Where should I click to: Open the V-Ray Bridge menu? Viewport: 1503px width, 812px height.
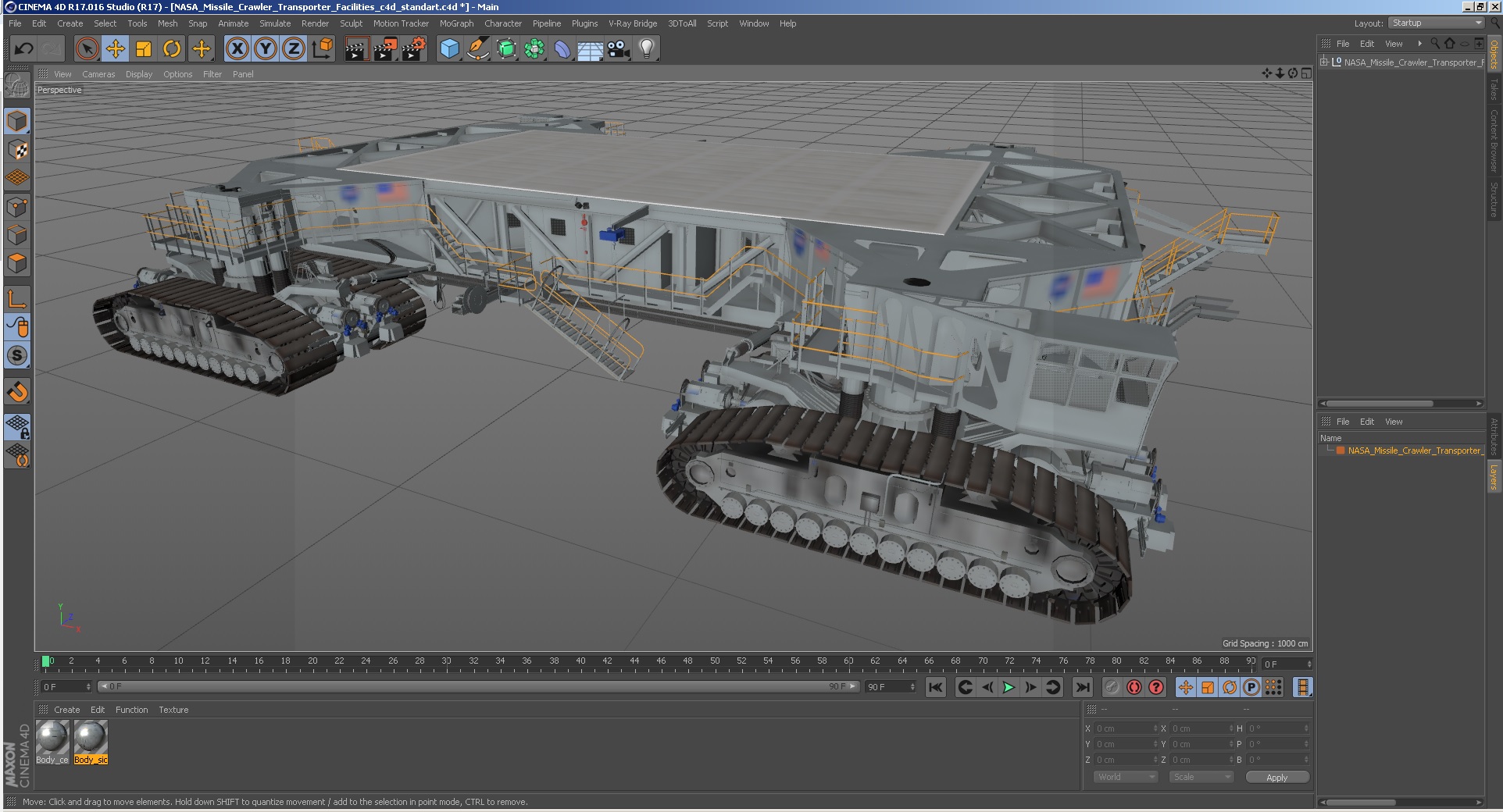pos(633,23)
